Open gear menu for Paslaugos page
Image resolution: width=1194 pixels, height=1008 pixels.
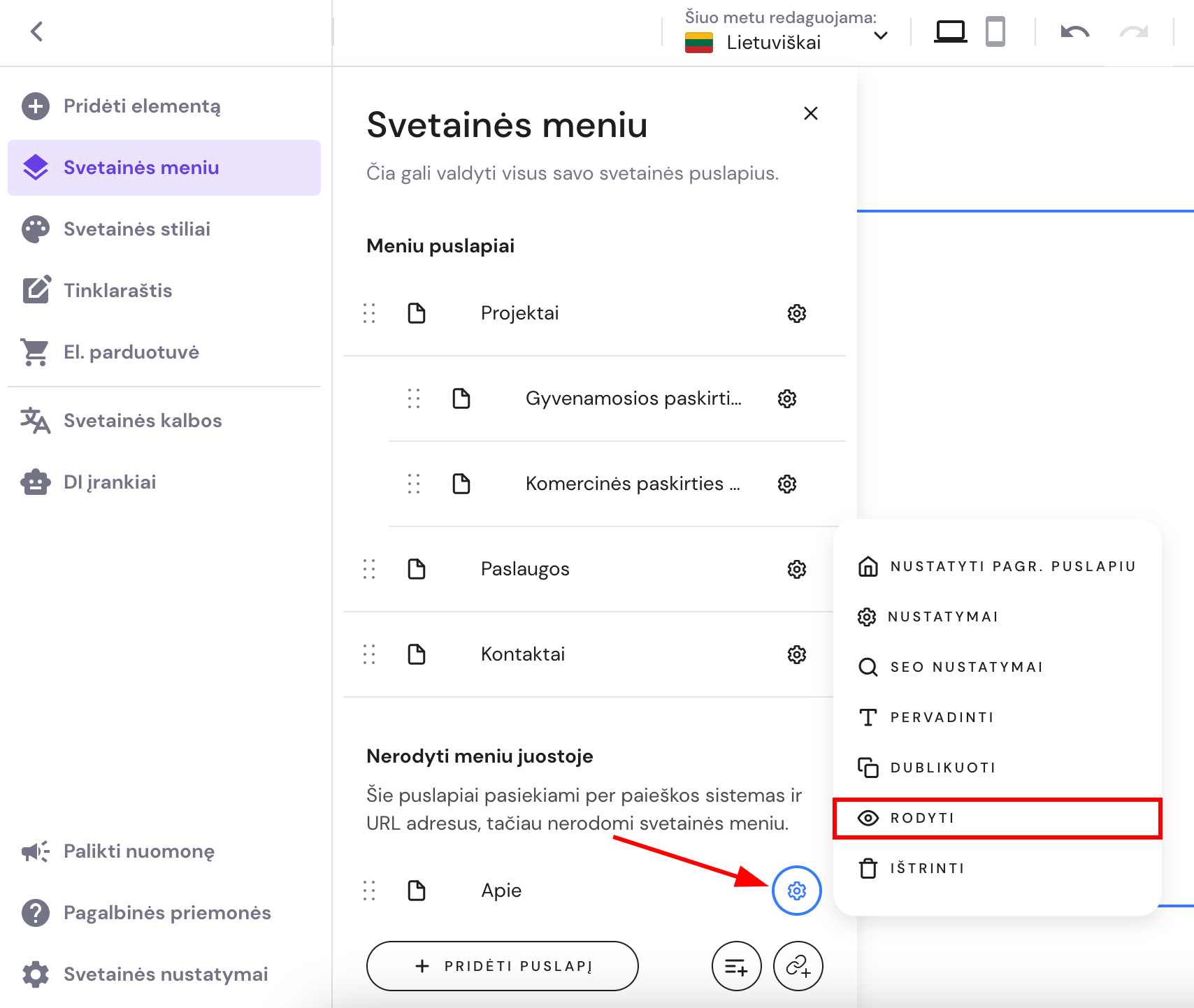coord(796,569)
